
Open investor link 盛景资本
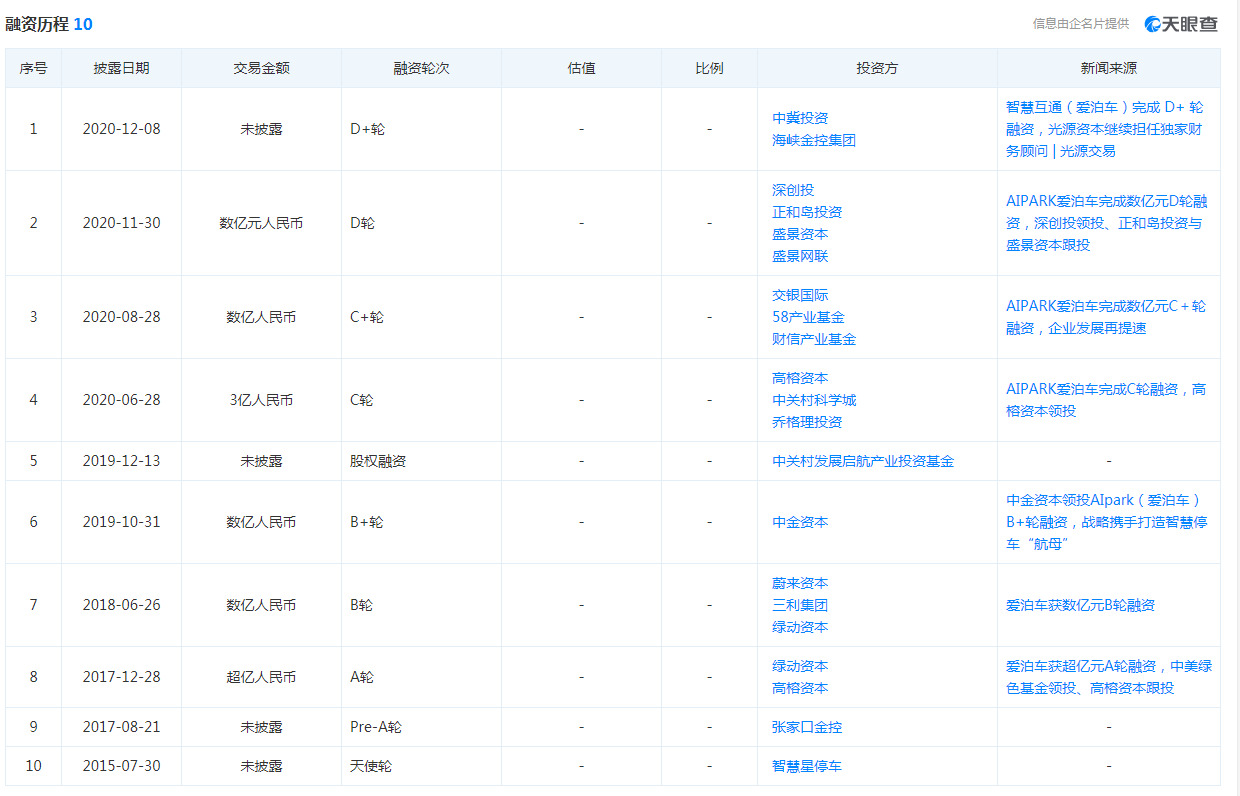coord(800,234)
